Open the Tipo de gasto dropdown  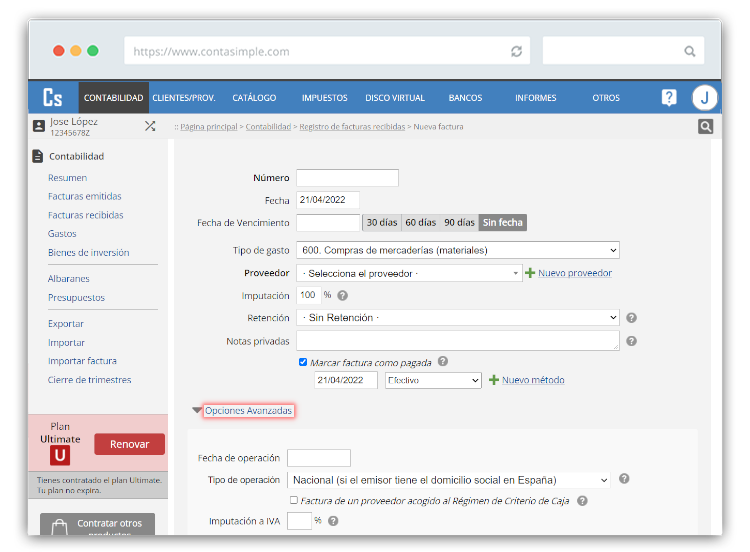coord(458,250)
